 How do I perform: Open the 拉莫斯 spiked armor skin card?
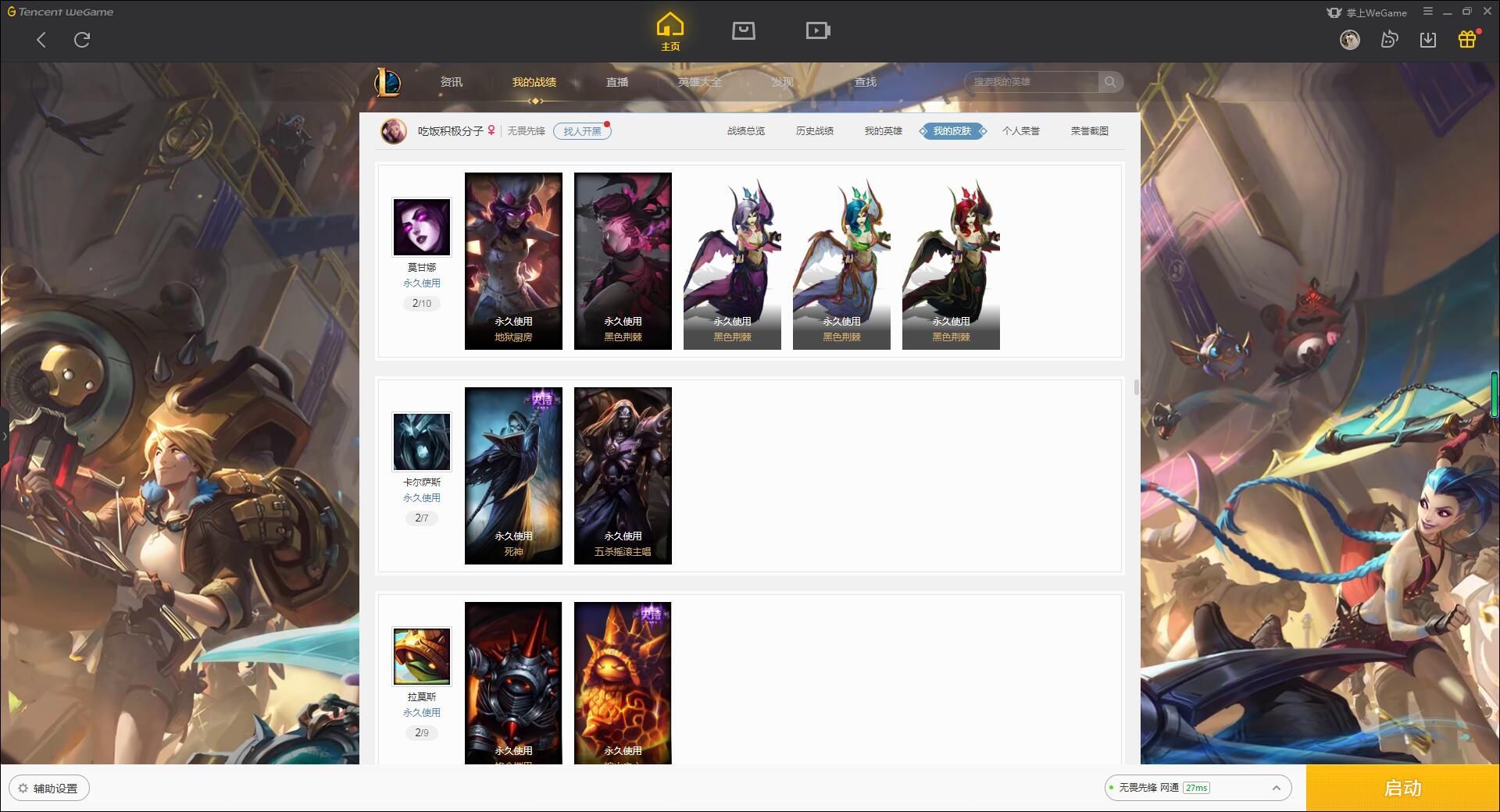point(513,682)
